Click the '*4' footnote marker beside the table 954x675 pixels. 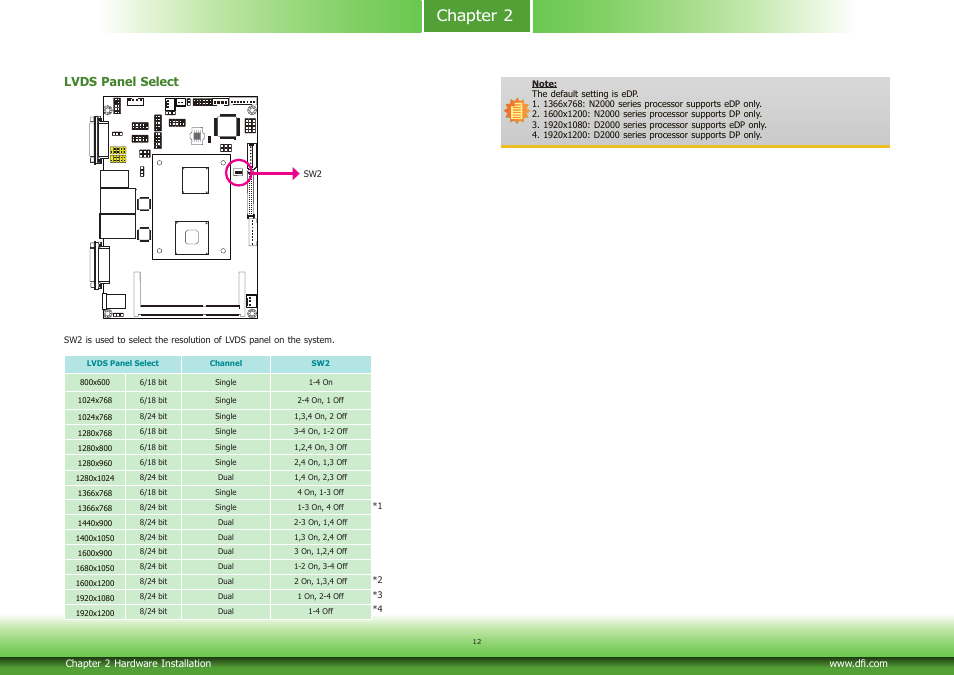coord(377,609)
